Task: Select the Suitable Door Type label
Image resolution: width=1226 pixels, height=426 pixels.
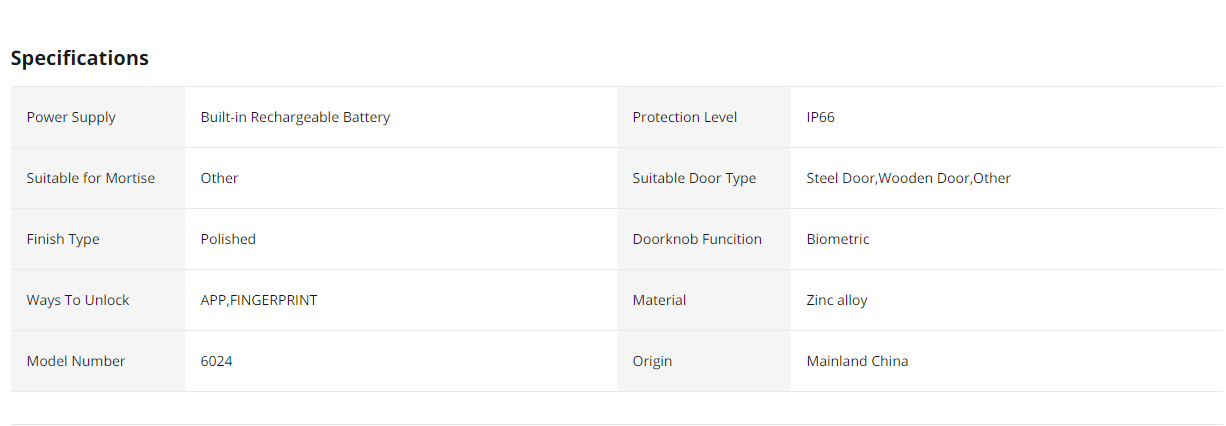Action: [x=694, y=178]
